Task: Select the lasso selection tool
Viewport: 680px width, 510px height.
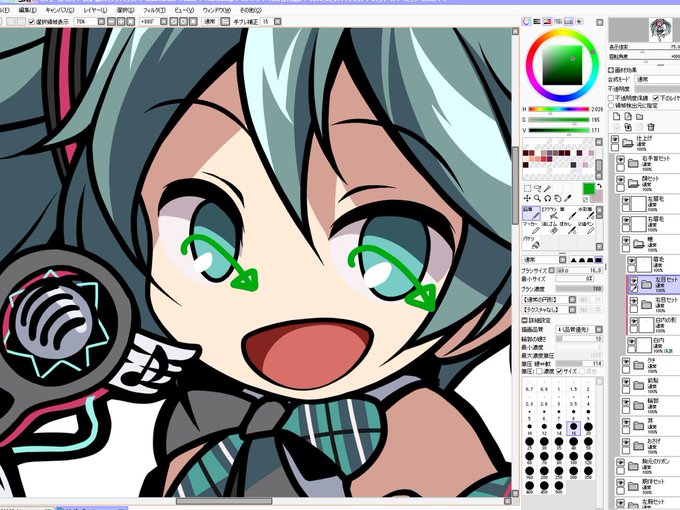Action: pos(538,188)
